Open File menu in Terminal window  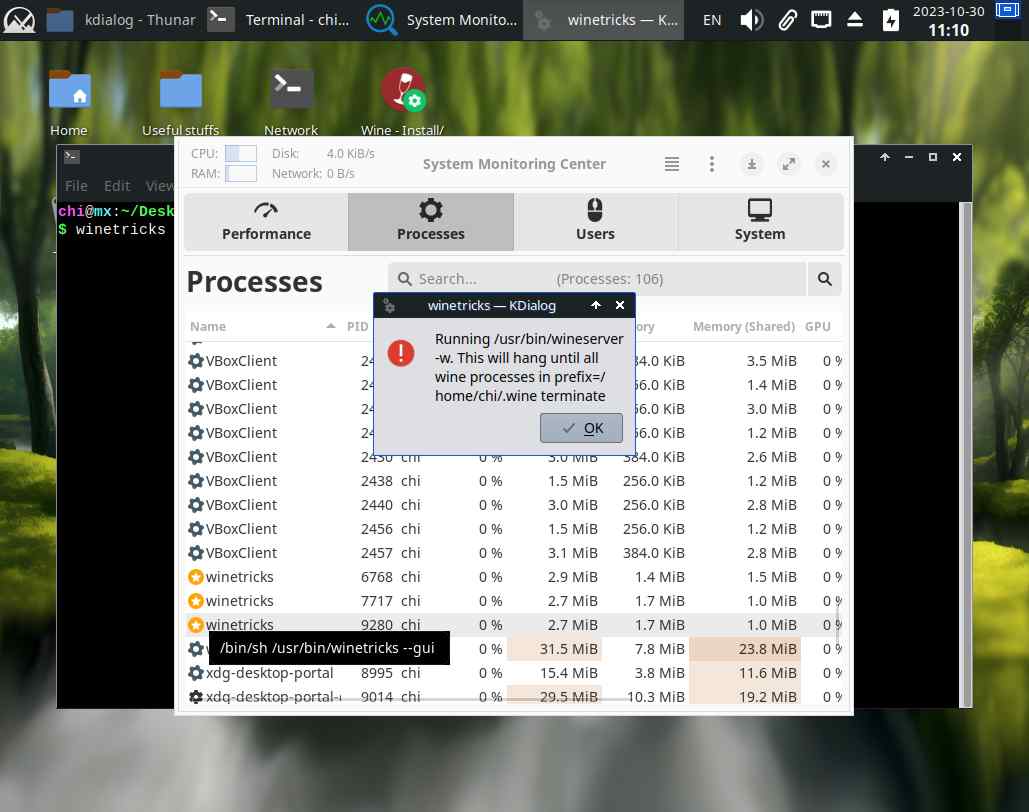[76, 186]
